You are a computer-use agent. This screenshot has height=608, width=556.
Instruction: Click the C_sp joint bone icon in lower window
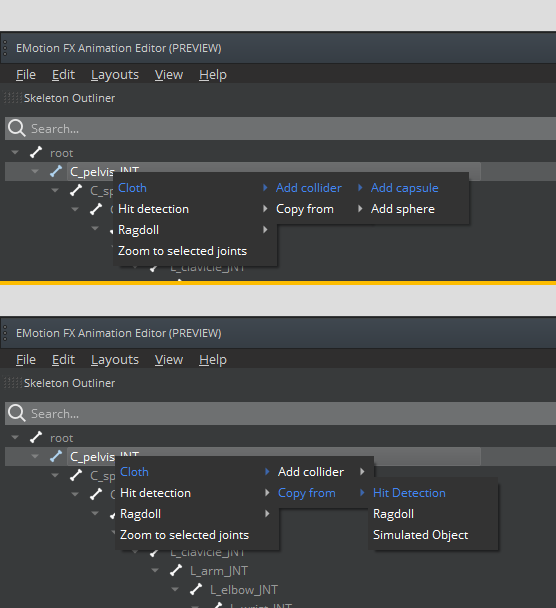tap(76, 475)
